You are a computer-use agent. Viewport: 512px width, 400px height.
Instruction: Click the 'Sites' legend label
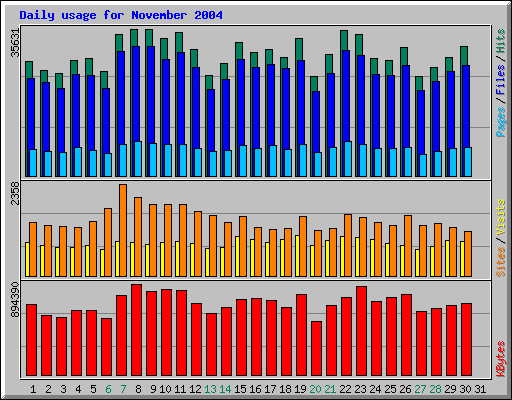(501, 262)
